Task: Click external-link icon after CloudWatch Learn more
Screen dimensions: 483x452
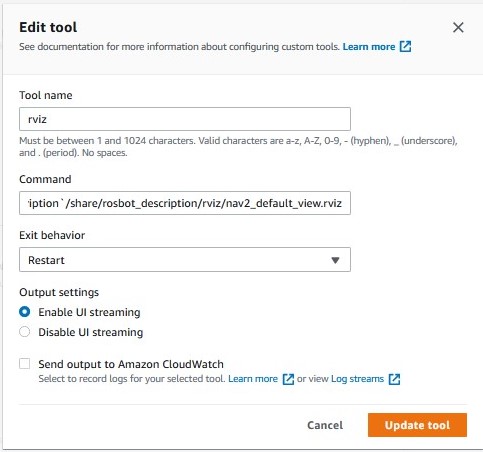Action: coord(288,379)
